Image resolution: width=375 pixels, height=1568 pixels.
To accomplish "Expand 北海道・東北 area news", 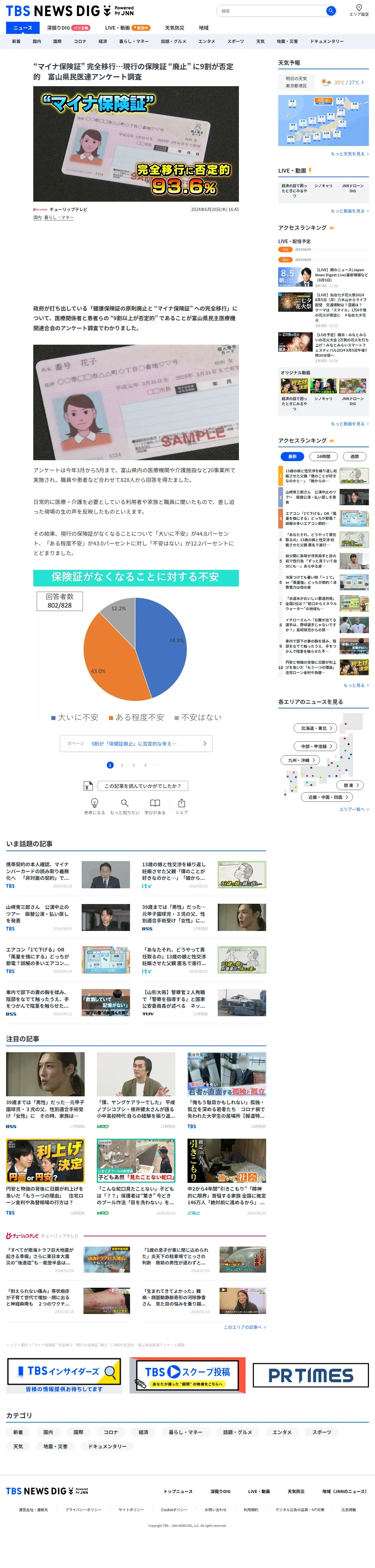I will point(315,728).
